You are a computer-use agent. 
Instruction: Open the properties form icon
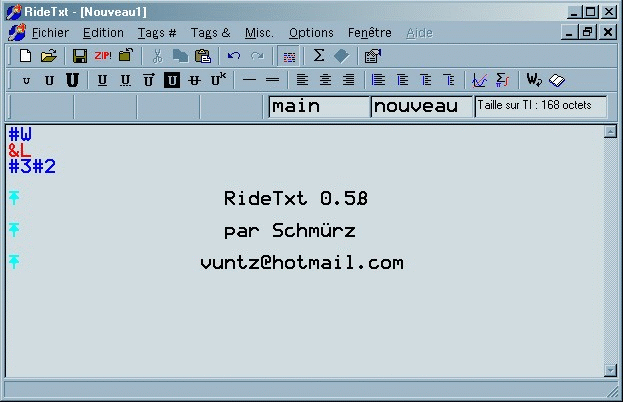coord(373,56)
